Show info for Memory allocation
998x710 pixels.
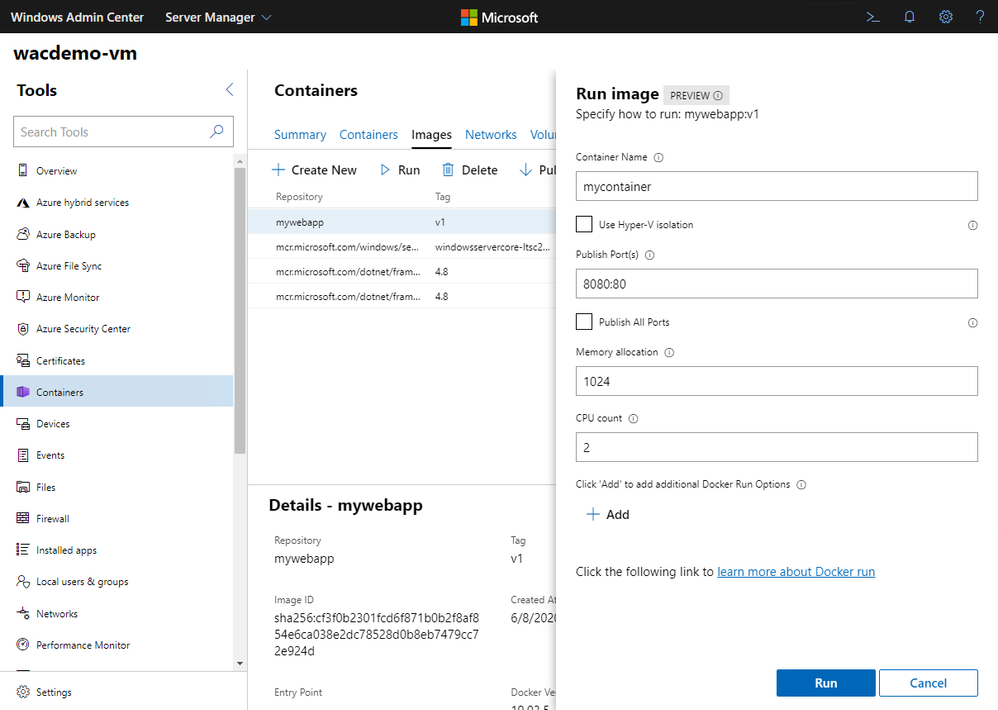pos(670,352)
